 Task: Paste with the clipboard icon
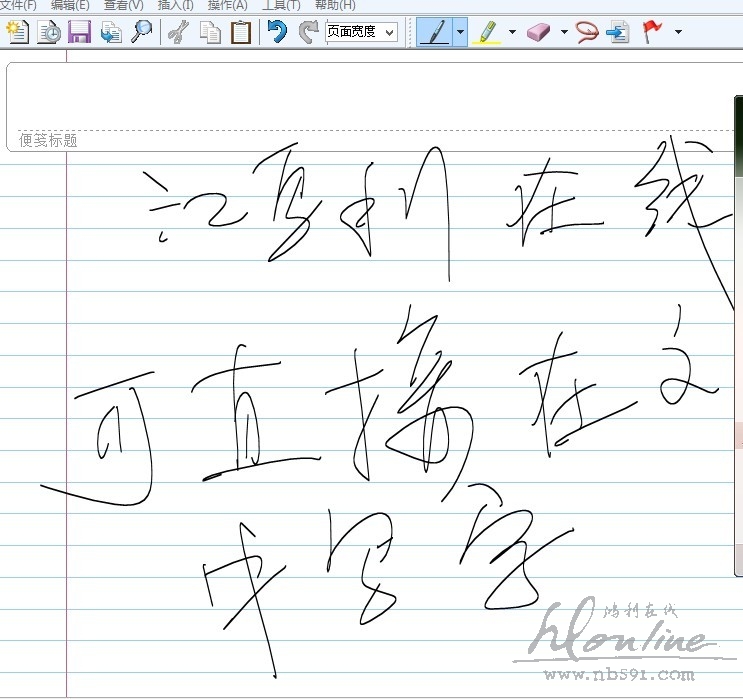click(241, 32)
